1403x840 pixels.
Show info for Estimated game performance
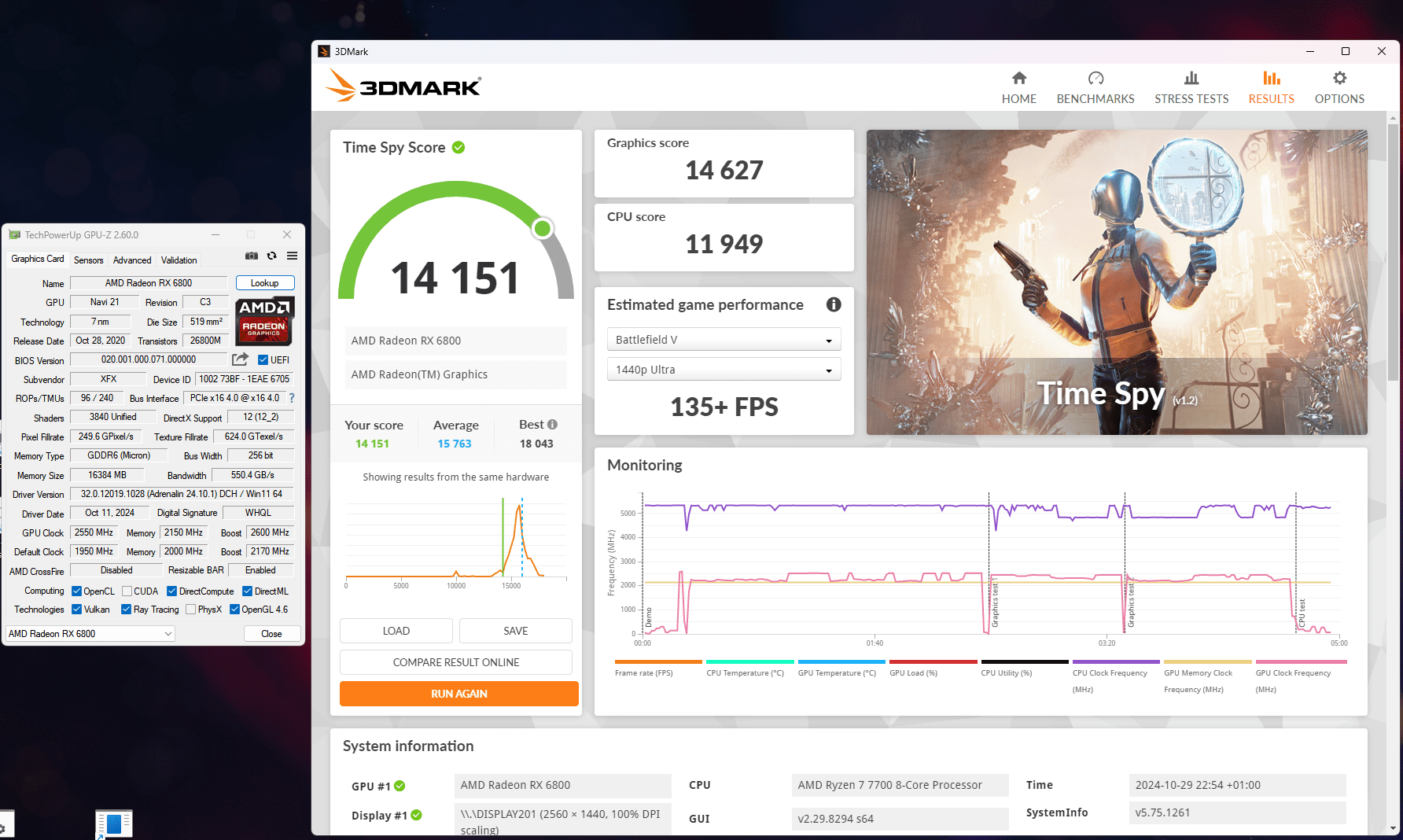coord(834,304)
